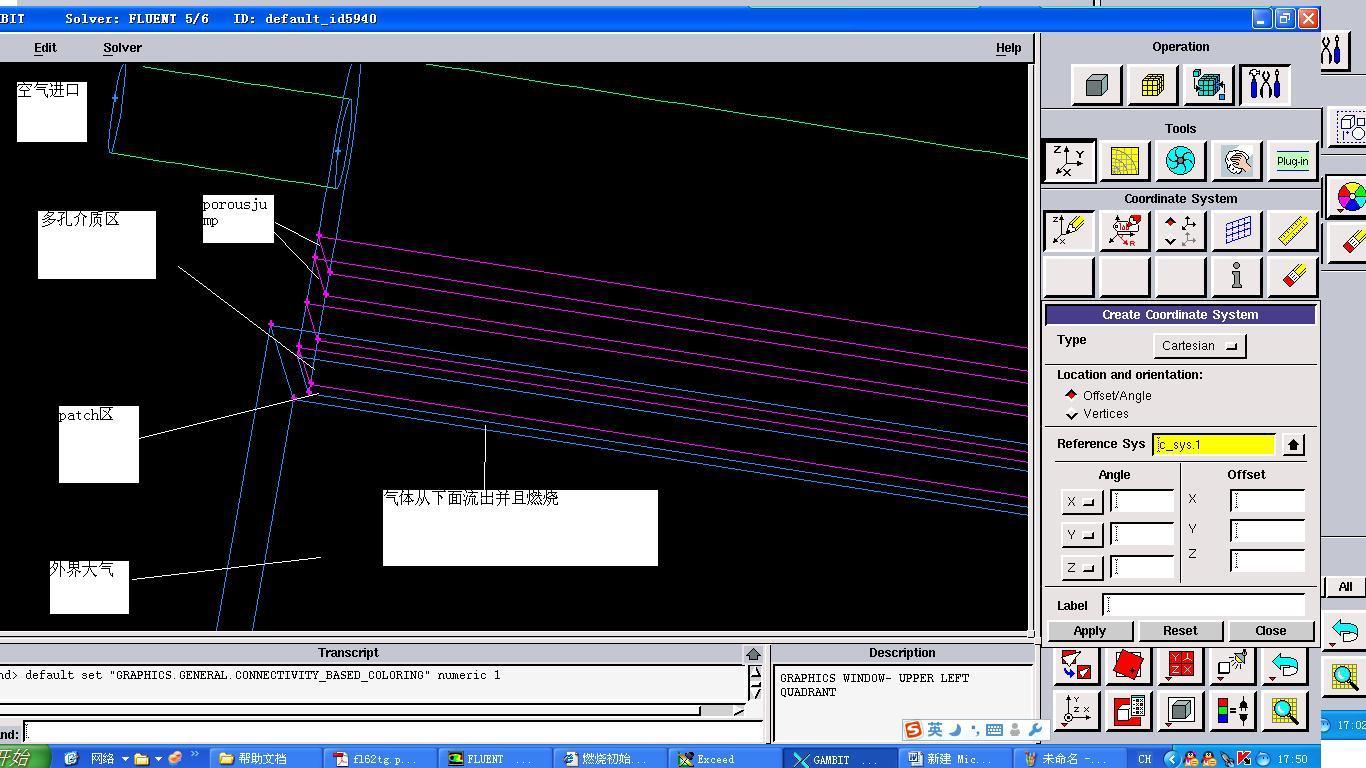Open the Cleanup hand-wipe tool
This screenshot has width=1366, height=768.
pos(1236,161)
